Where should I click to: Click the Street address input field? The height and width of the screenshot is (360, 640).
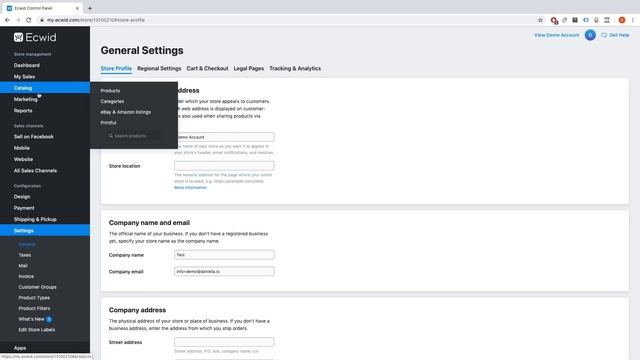(x=224, y=342)
